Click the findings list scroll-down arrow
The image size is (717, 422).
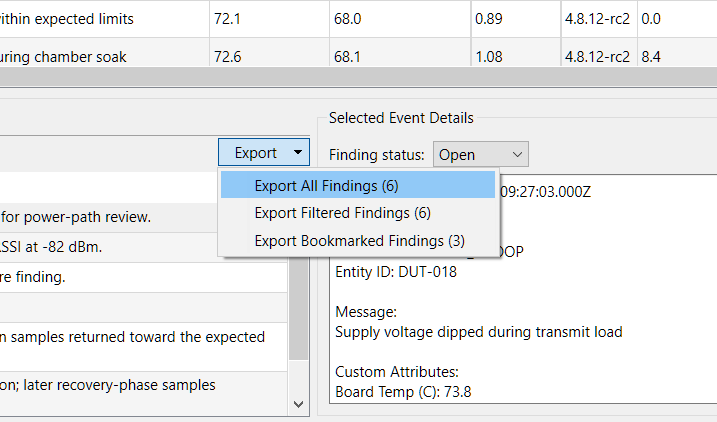tap(299, 404)
